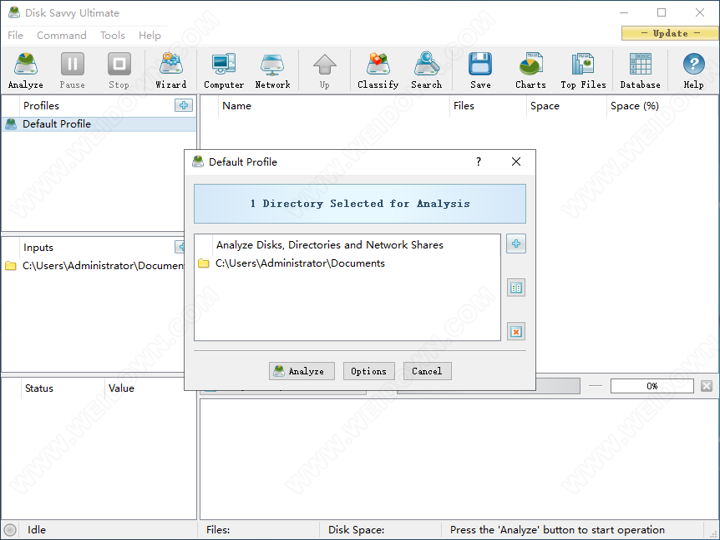720x540 pixels.
Task: Open the File menu
Action: [x=15, y=35]
